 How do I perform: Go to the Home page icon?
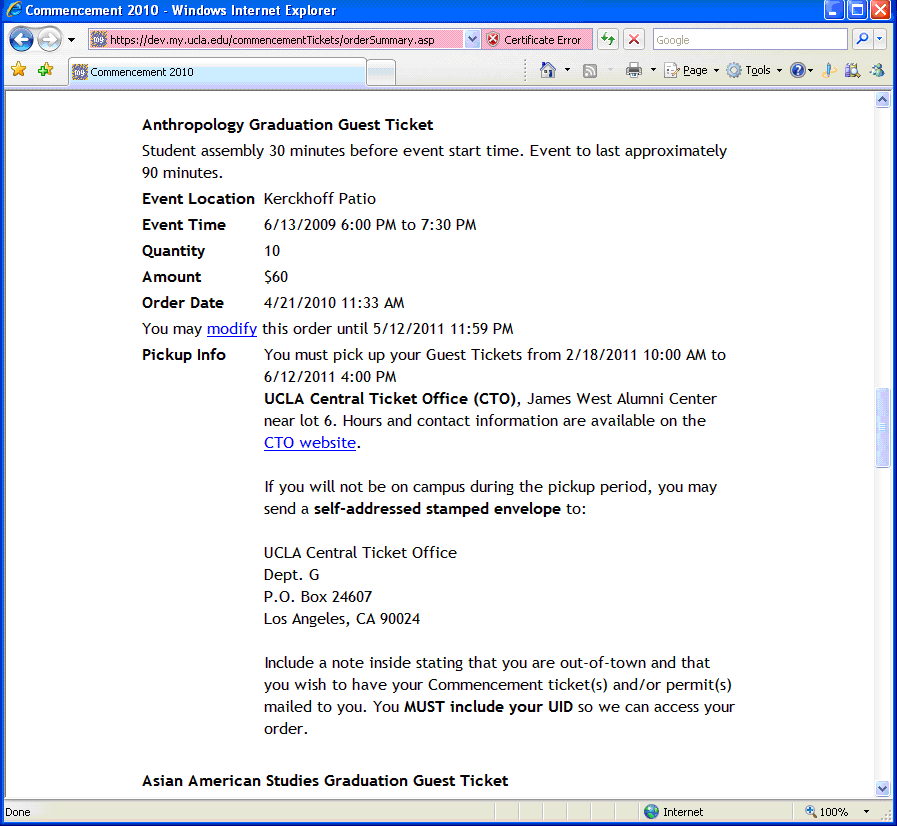coord(547,70)
